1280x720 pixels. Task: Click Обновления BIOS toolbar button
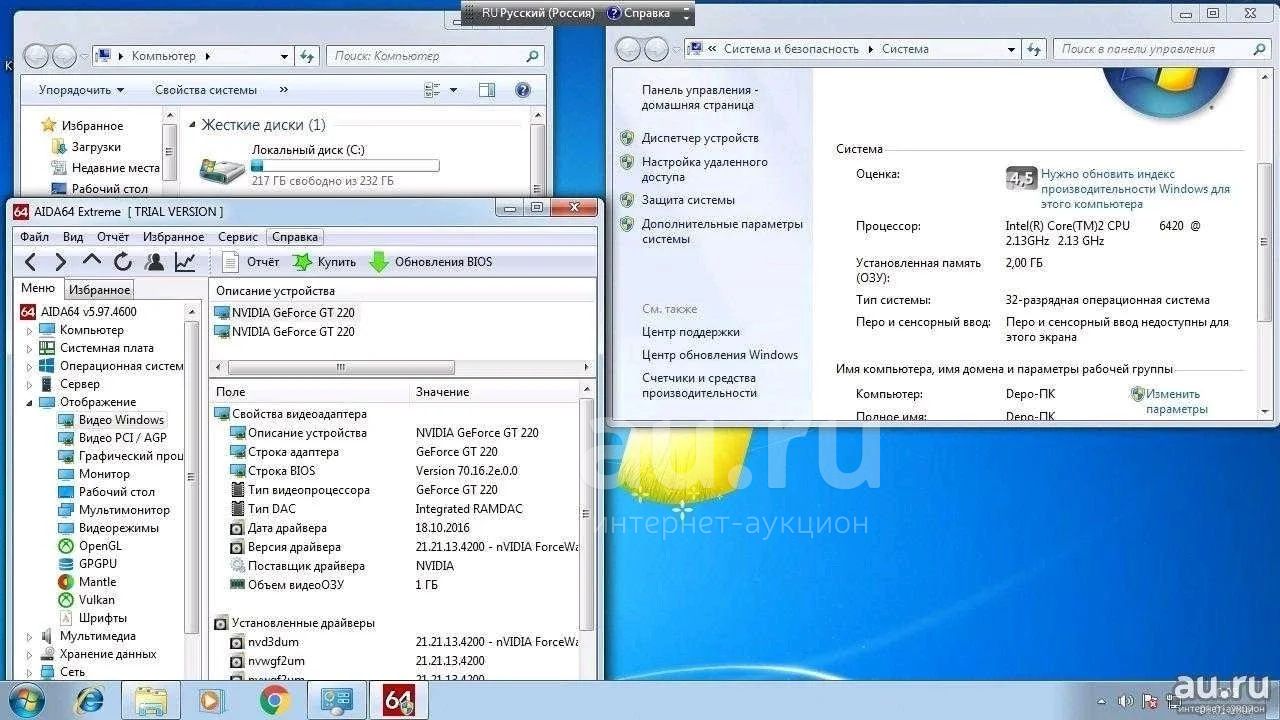(430, 262)
